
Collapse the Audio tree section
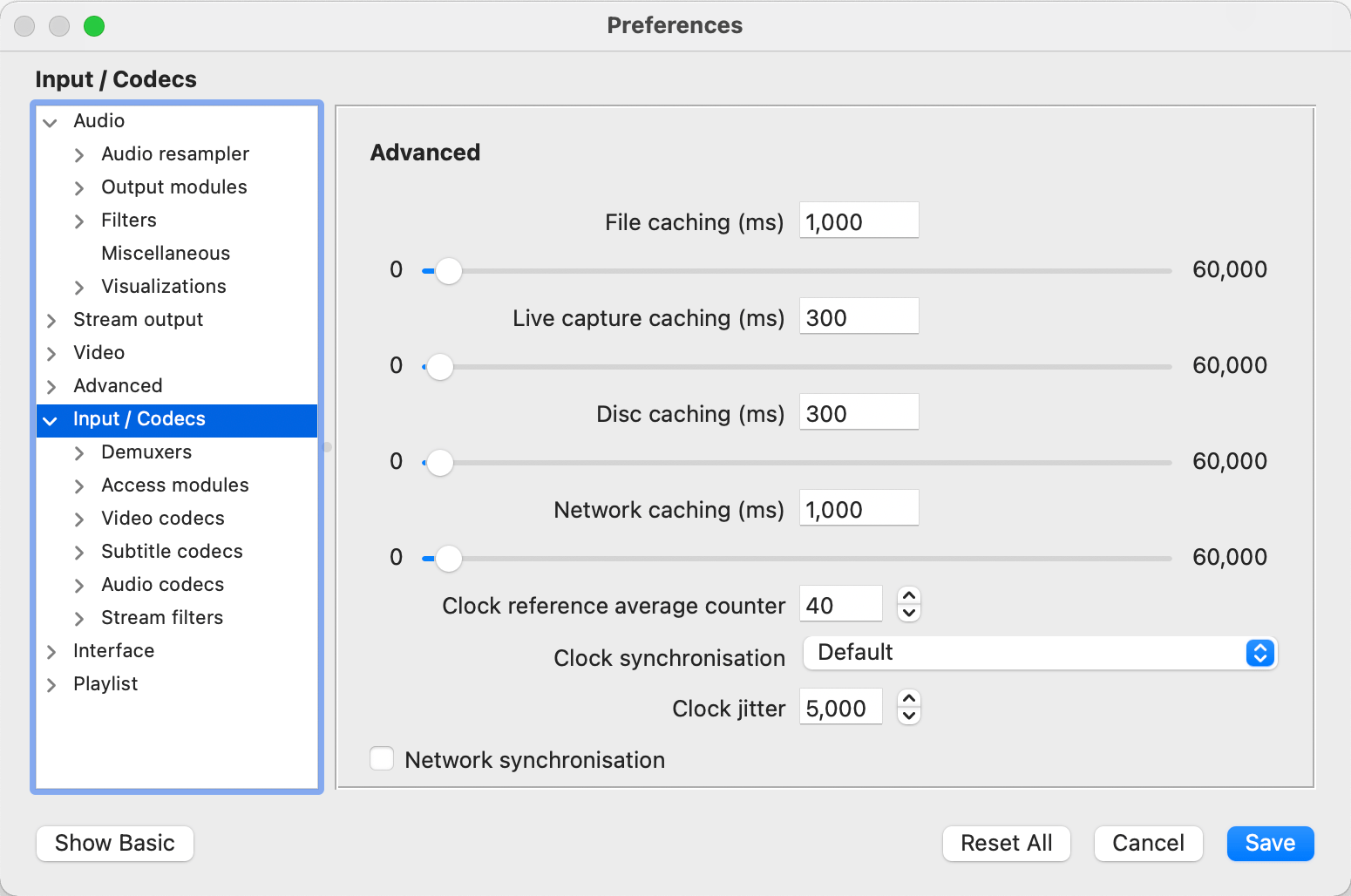click(x=51, y=122)
